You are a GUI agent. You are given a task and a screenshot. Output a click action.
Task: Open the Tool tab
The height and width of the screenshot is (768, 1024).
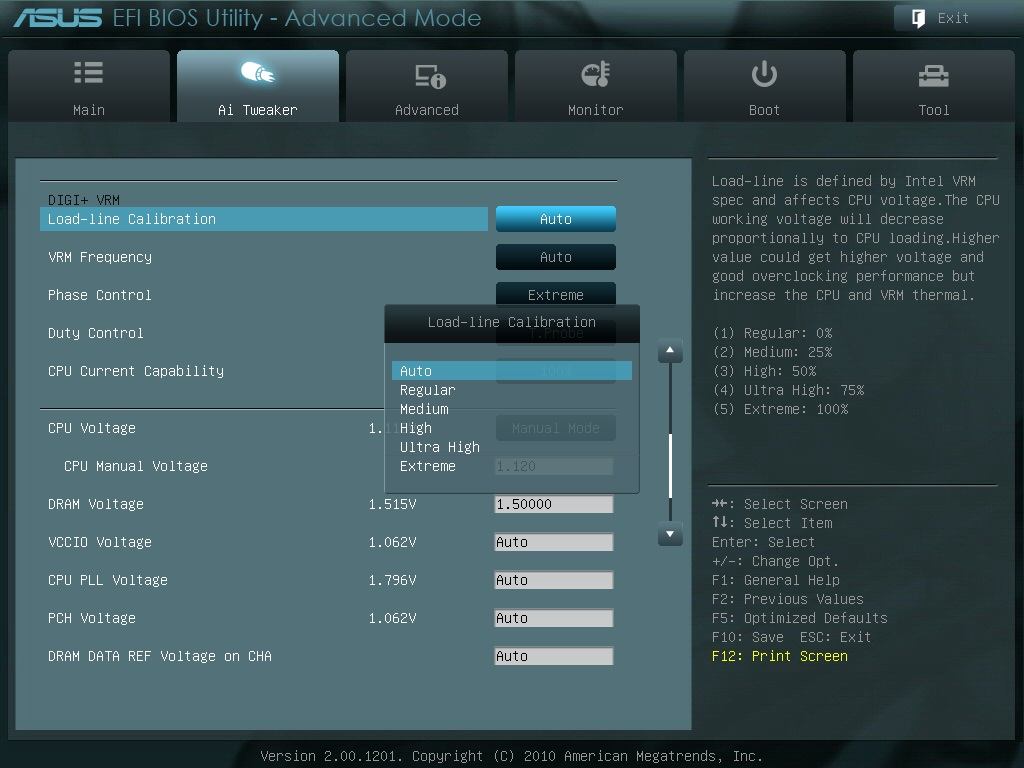[934, 86]
